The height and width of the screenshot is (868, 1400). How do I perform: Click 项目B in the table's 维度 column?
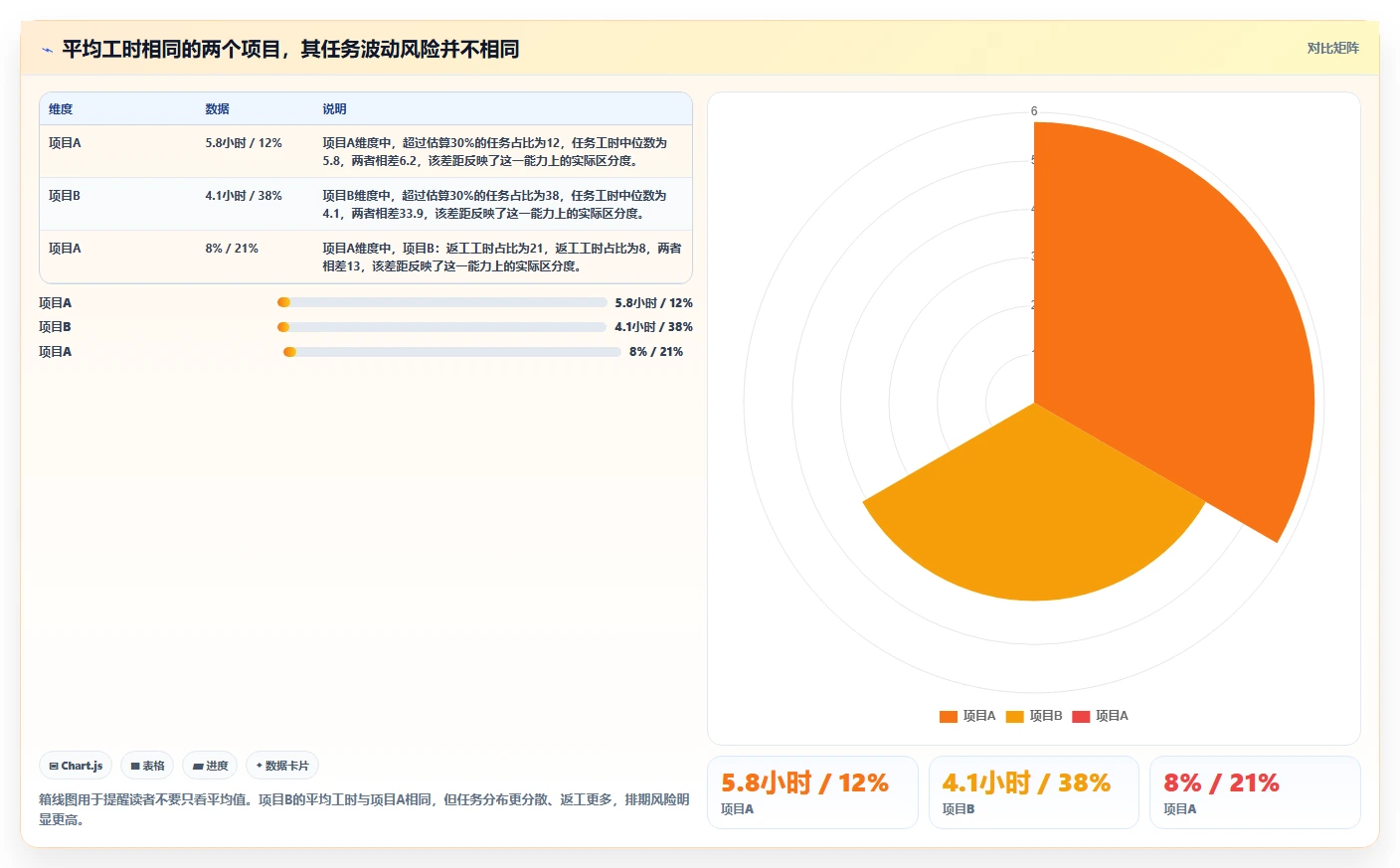[x=65, y=196]
